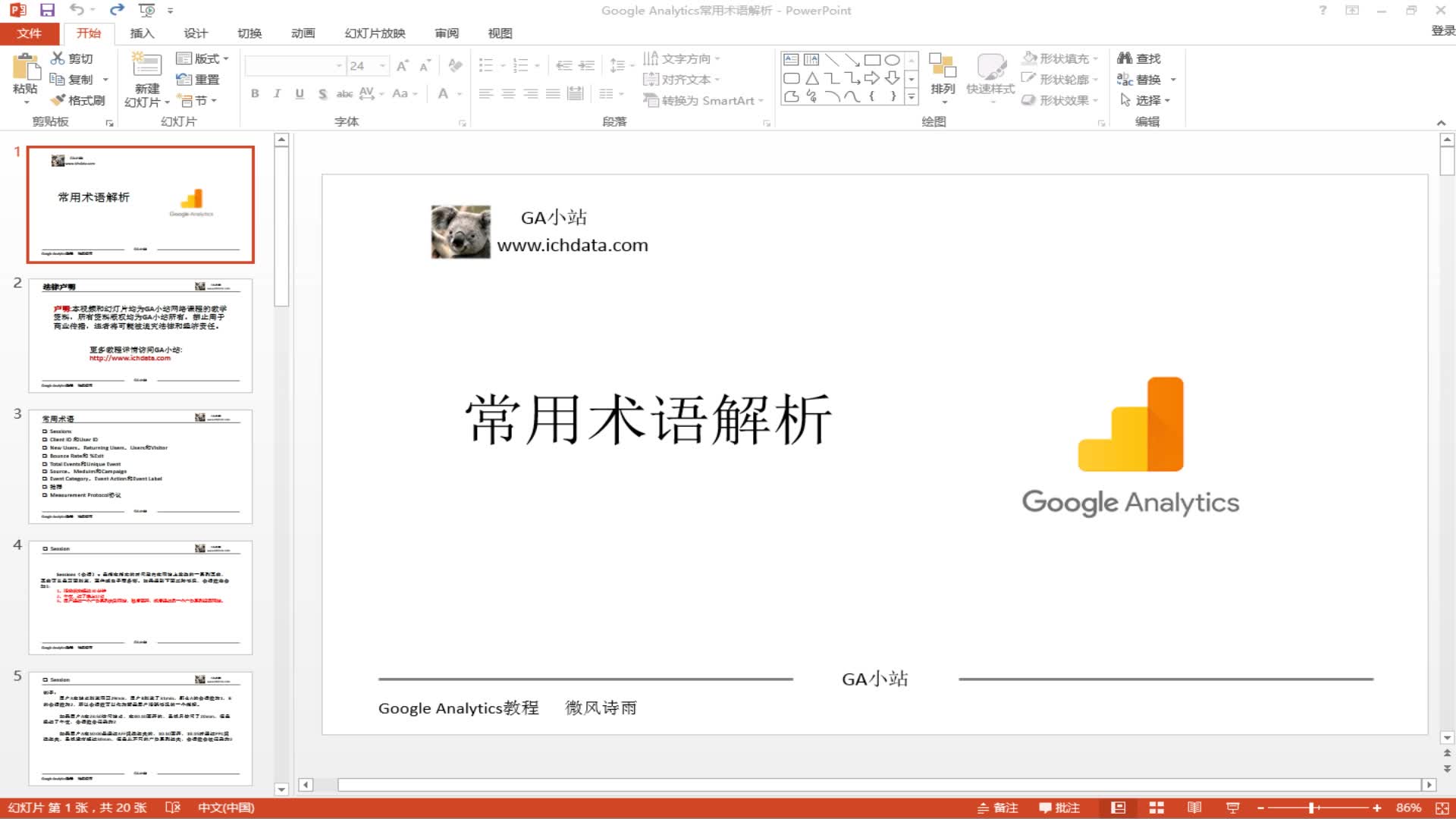This screenshot has height=819, width=1456.
Task: Switch to Reading view icon
Action: [x=1194, y=808]
